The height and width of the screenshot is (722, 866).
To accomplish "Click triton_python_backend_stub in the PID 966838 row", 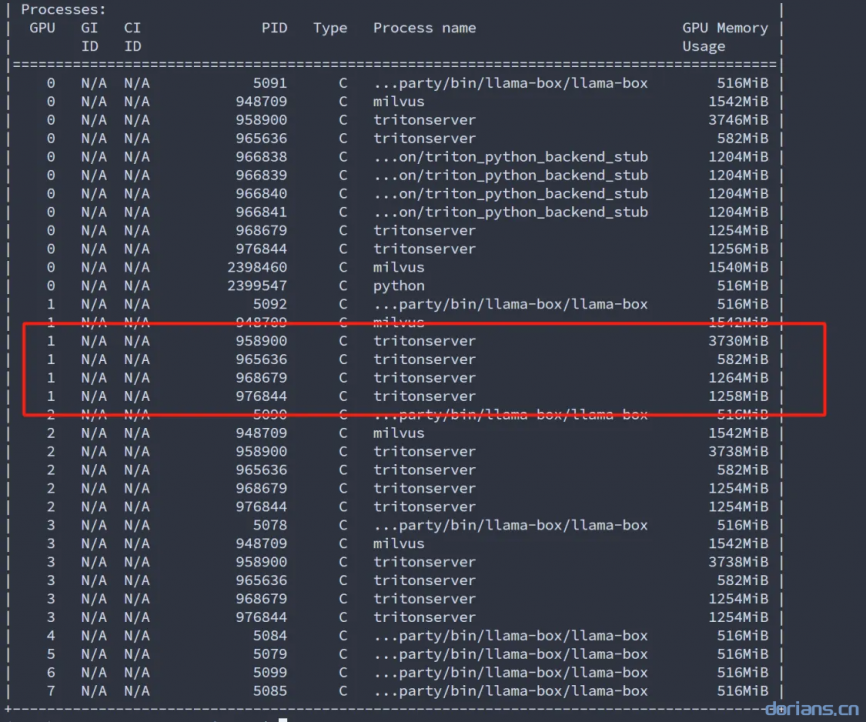I will click(x=510, y=157).
